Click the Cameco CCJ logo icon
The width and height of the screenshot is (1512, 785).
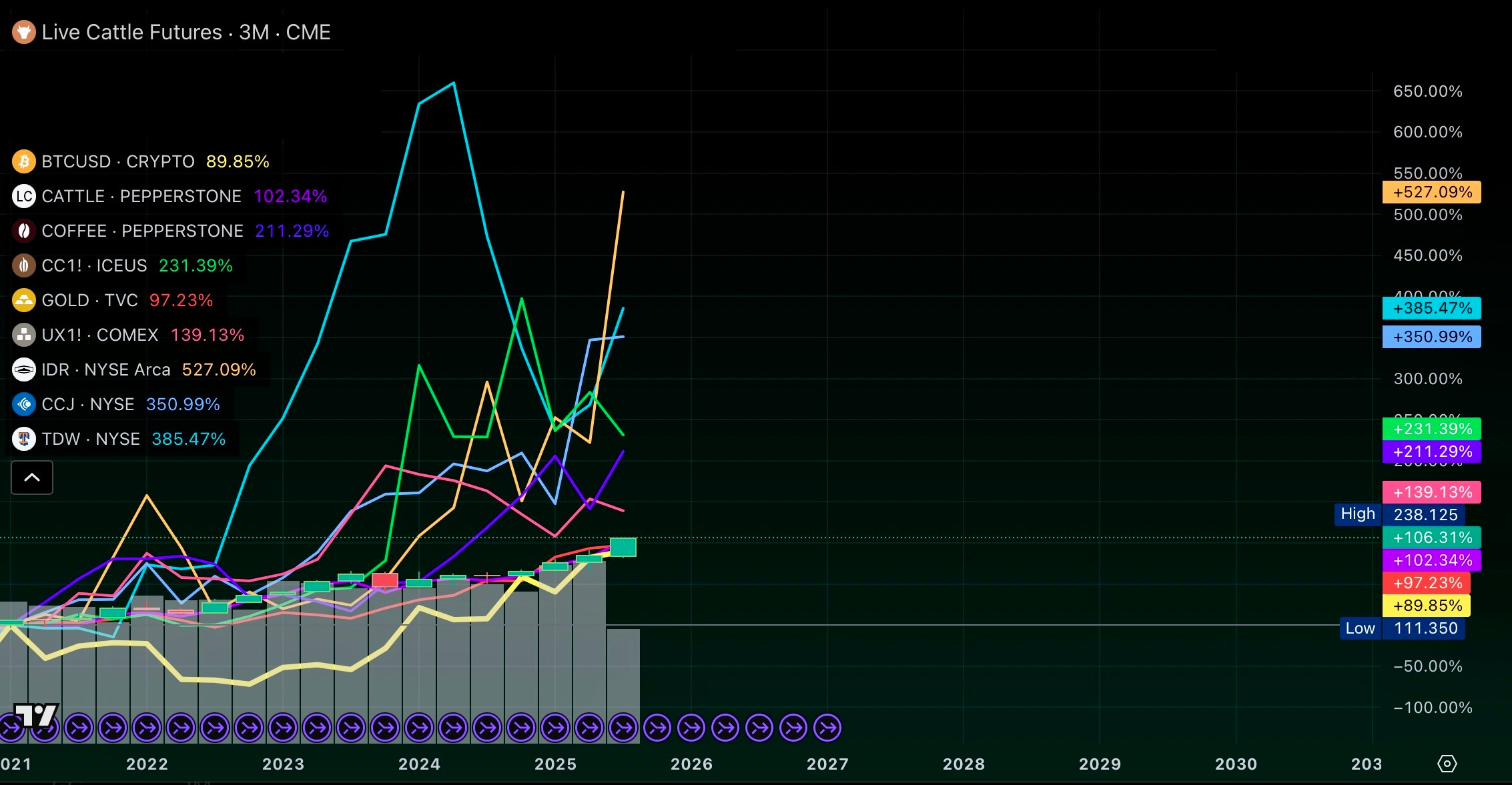click(24, 404)
